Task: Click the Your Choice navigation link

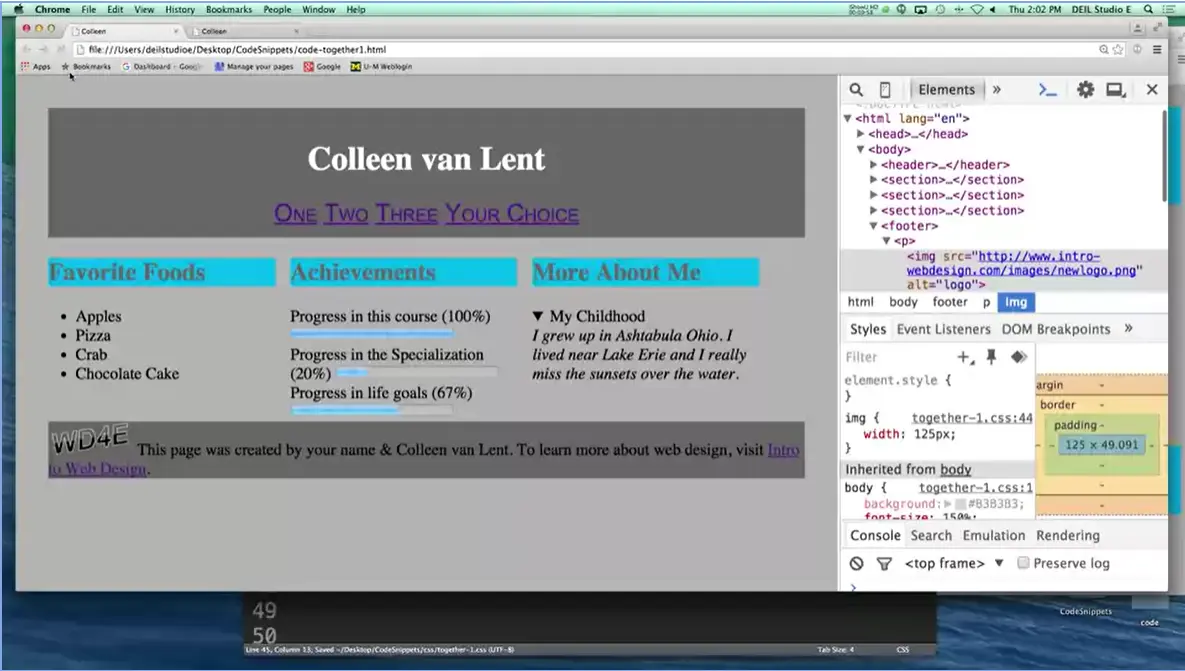Action: pyautogui.click(x=511, y=214)
